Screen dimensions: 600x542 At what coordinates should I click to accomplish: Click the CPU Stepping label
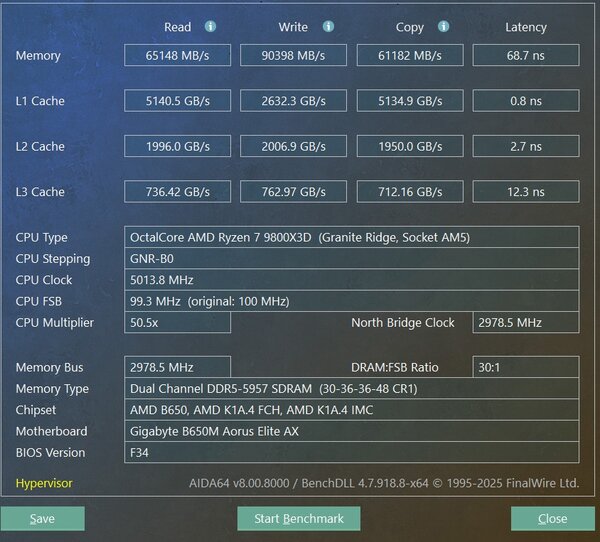click(53, 259)
